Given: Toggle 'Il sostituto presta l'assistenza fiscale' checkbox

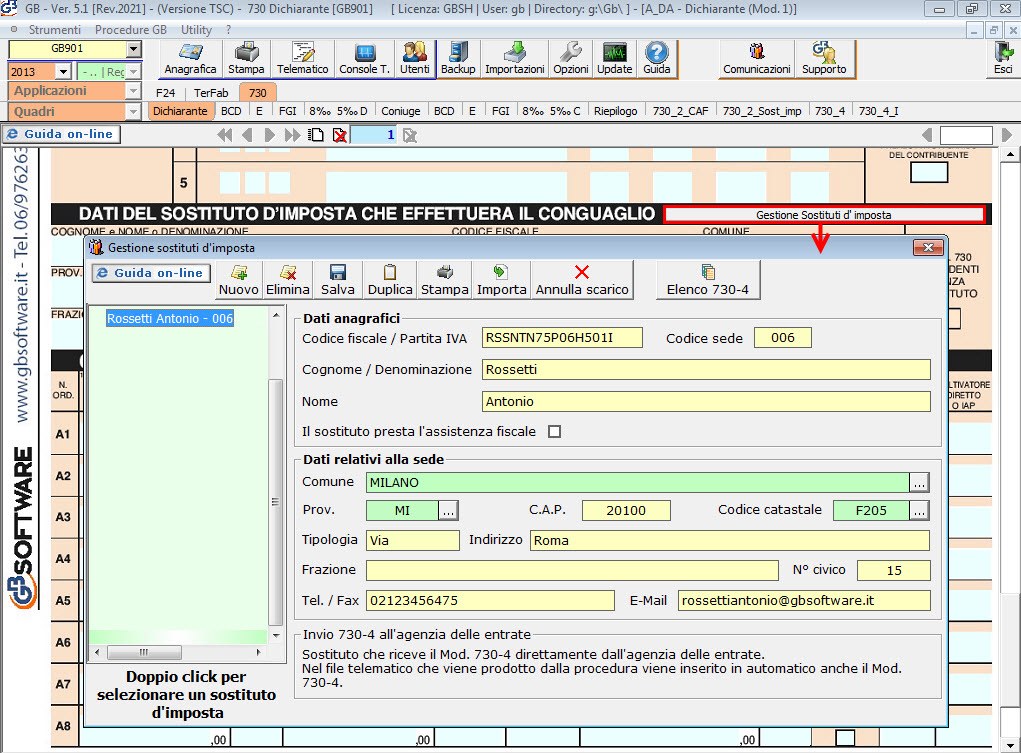Looking at the screenshot, I should pyautogui.click(x=554, y=431).
